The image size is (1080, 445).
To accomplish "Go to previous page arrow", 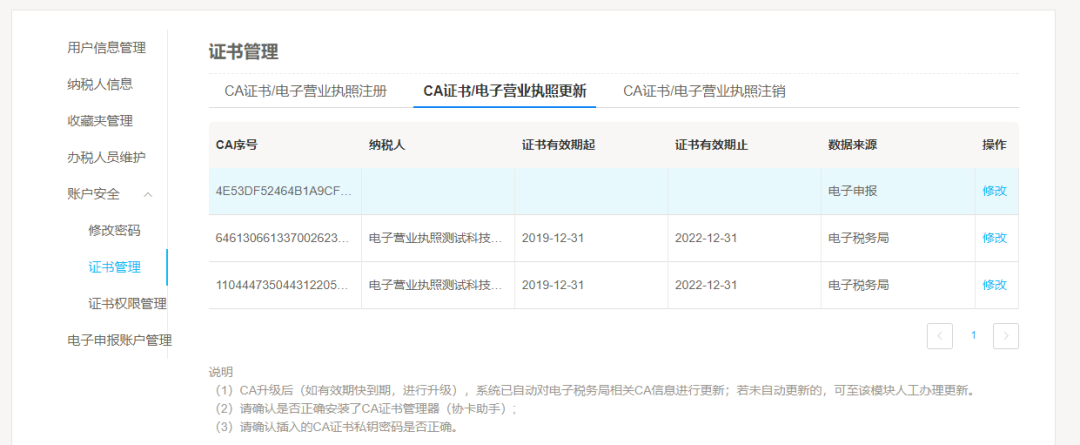I will (940, 336).
